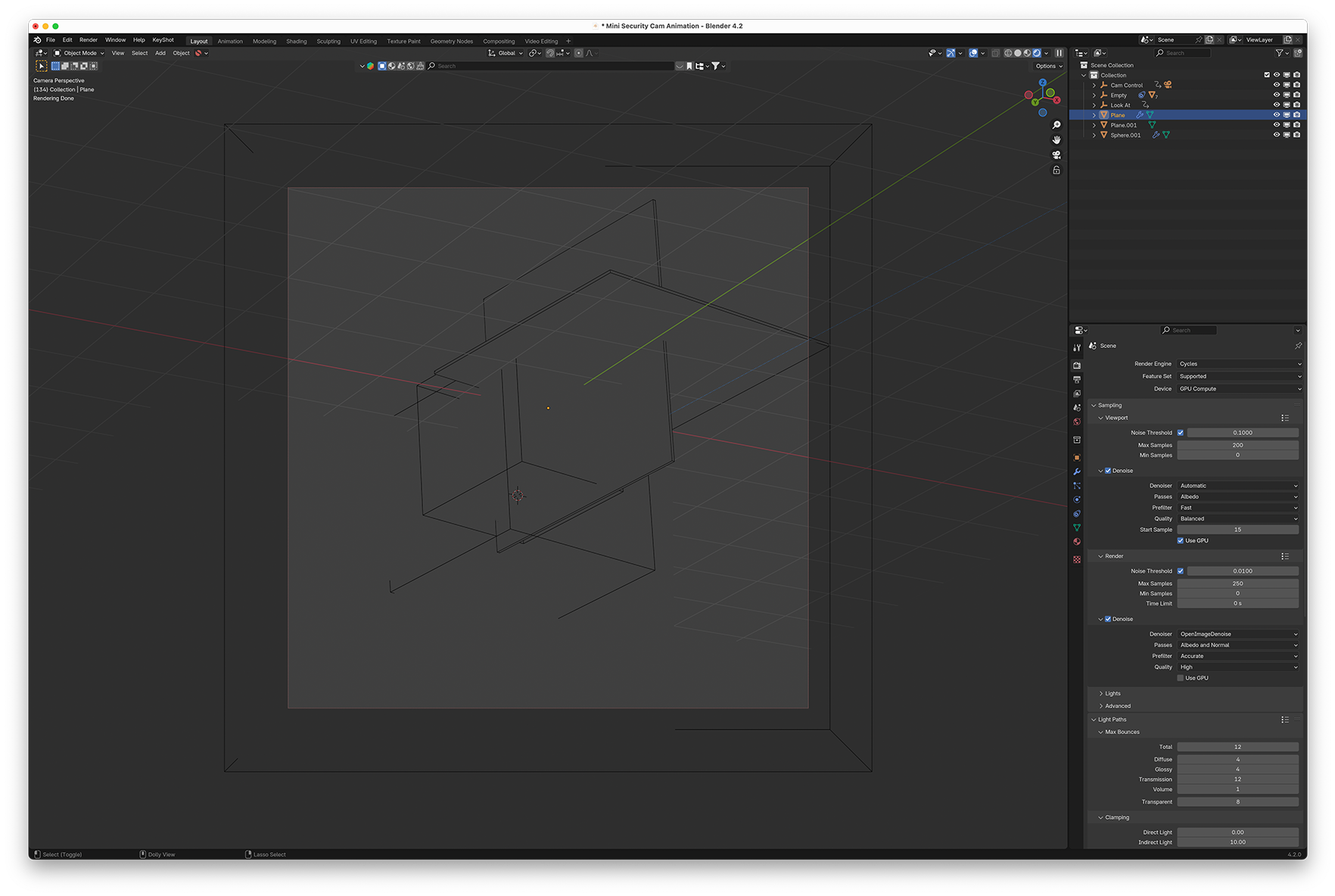Screen dimensions: 1335x896
Task: Expand the Cam Control tree item
Action: click(1094, 85)
